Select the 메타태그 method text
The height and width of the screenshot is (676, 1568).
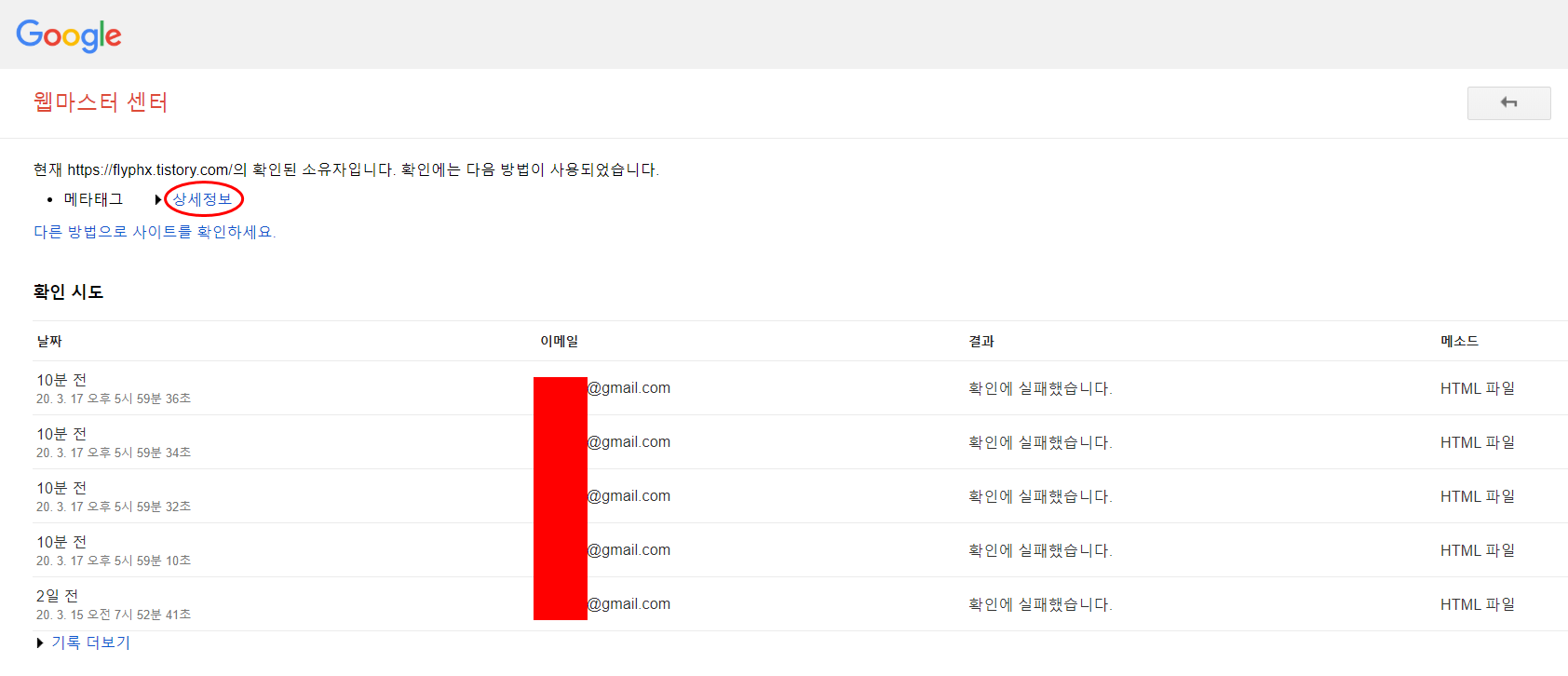point(93,199)
